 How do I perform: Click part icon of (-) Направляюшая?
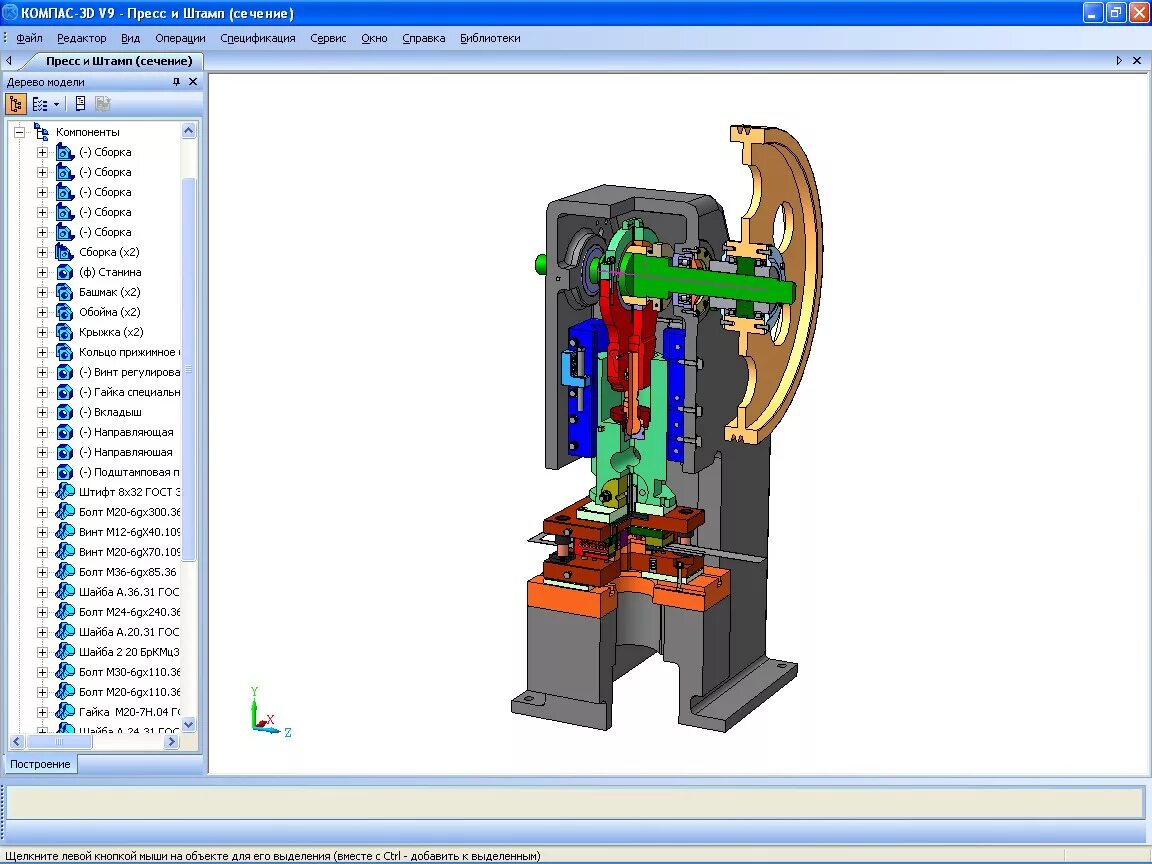click(x=65, y=452)
